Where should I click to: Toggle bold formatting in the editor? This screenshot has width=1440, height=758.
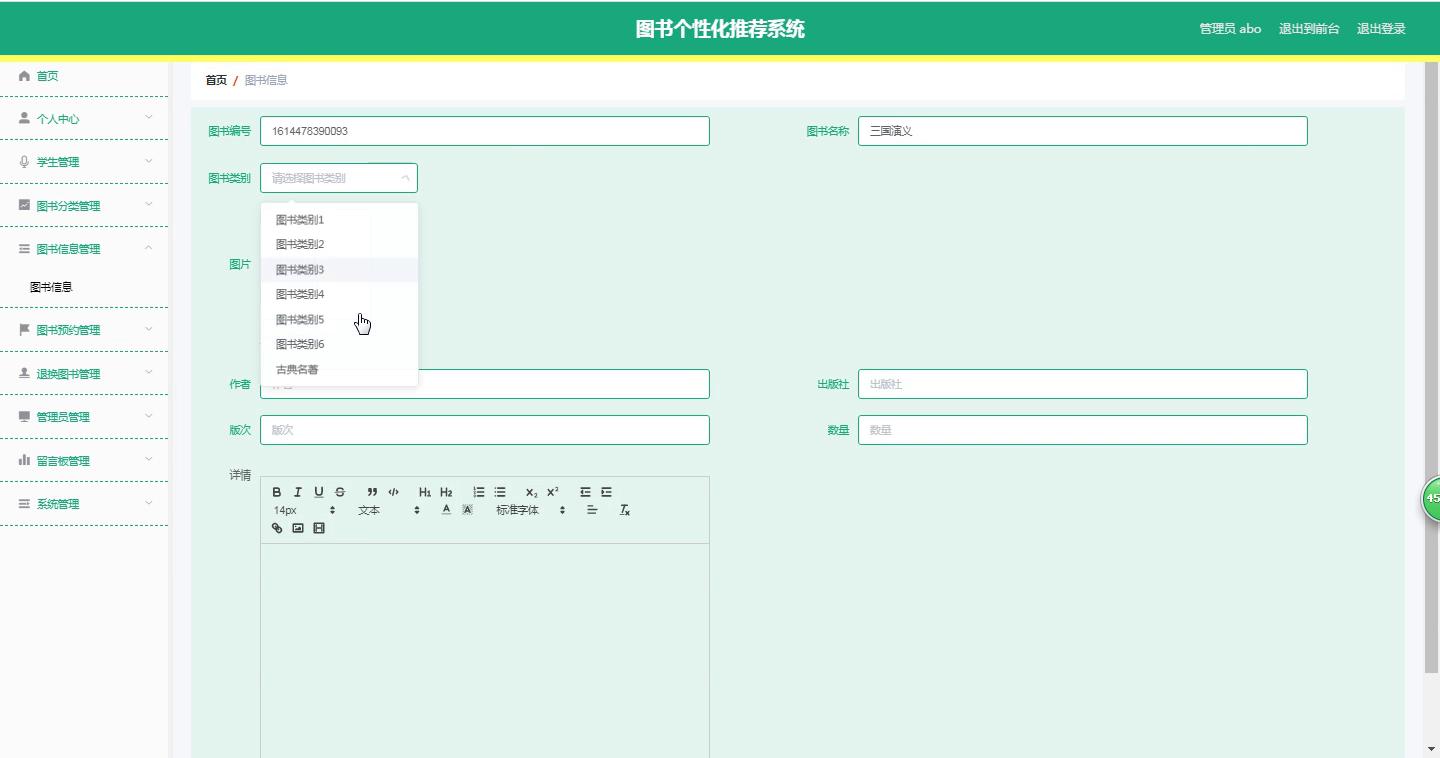tap(277, 492)
